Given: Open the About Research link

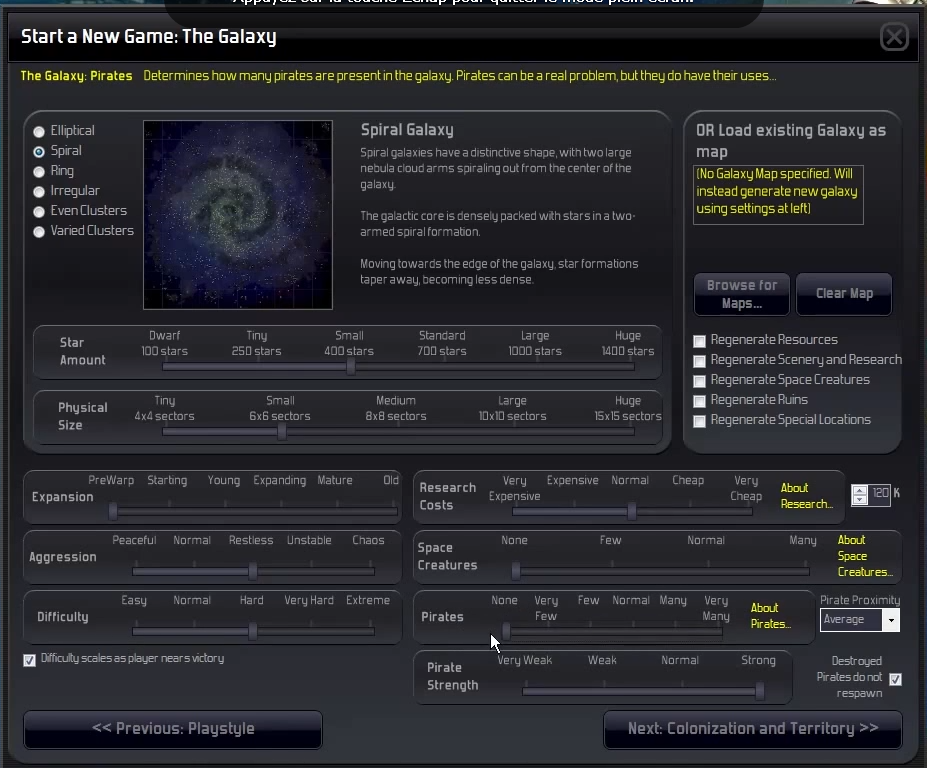Looking at the screenshot, I should (x=806, y=496).
